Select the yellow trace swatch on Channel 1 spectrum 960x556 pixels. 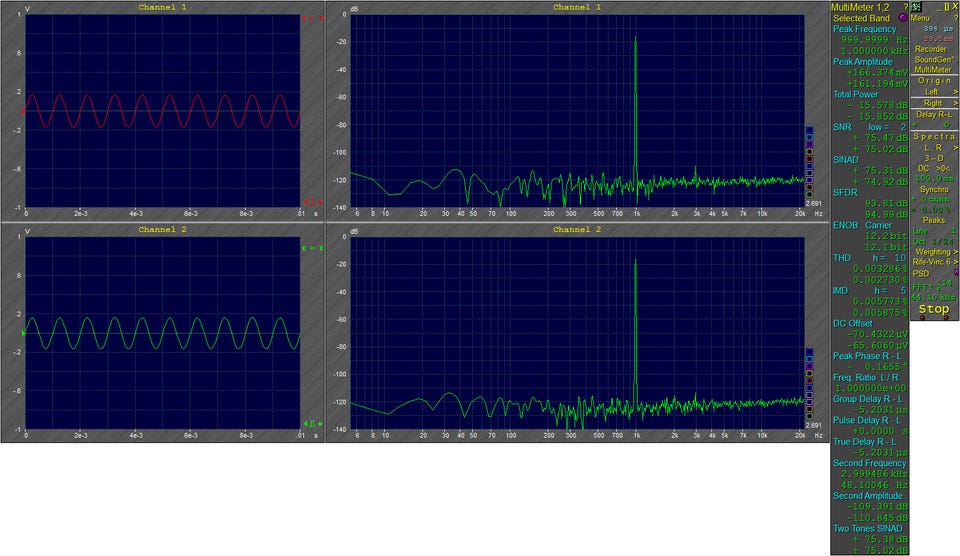click(809, 151)
